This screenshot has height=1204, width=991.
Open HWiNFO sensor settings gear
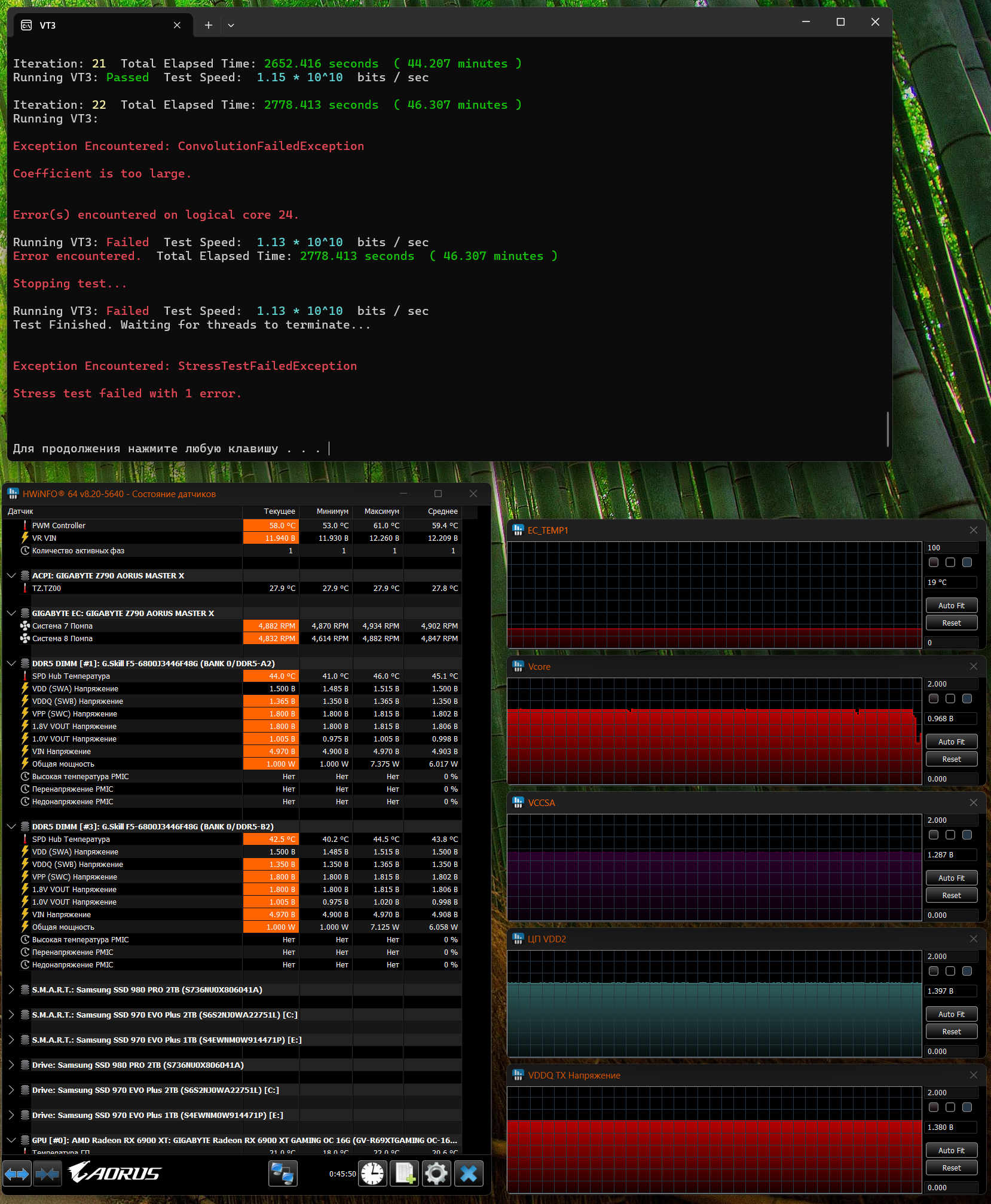[x=436, y=1174]
